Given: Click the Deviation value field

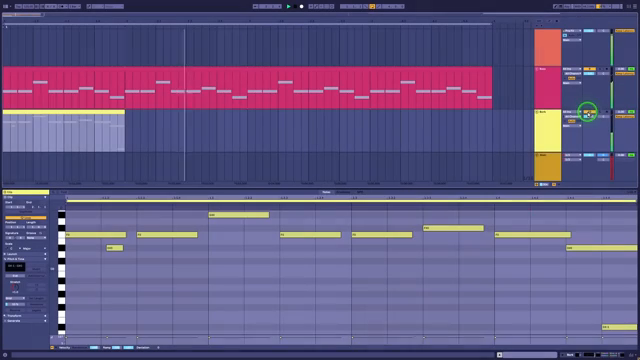Looking at the screenshot, I should (158, 348).
